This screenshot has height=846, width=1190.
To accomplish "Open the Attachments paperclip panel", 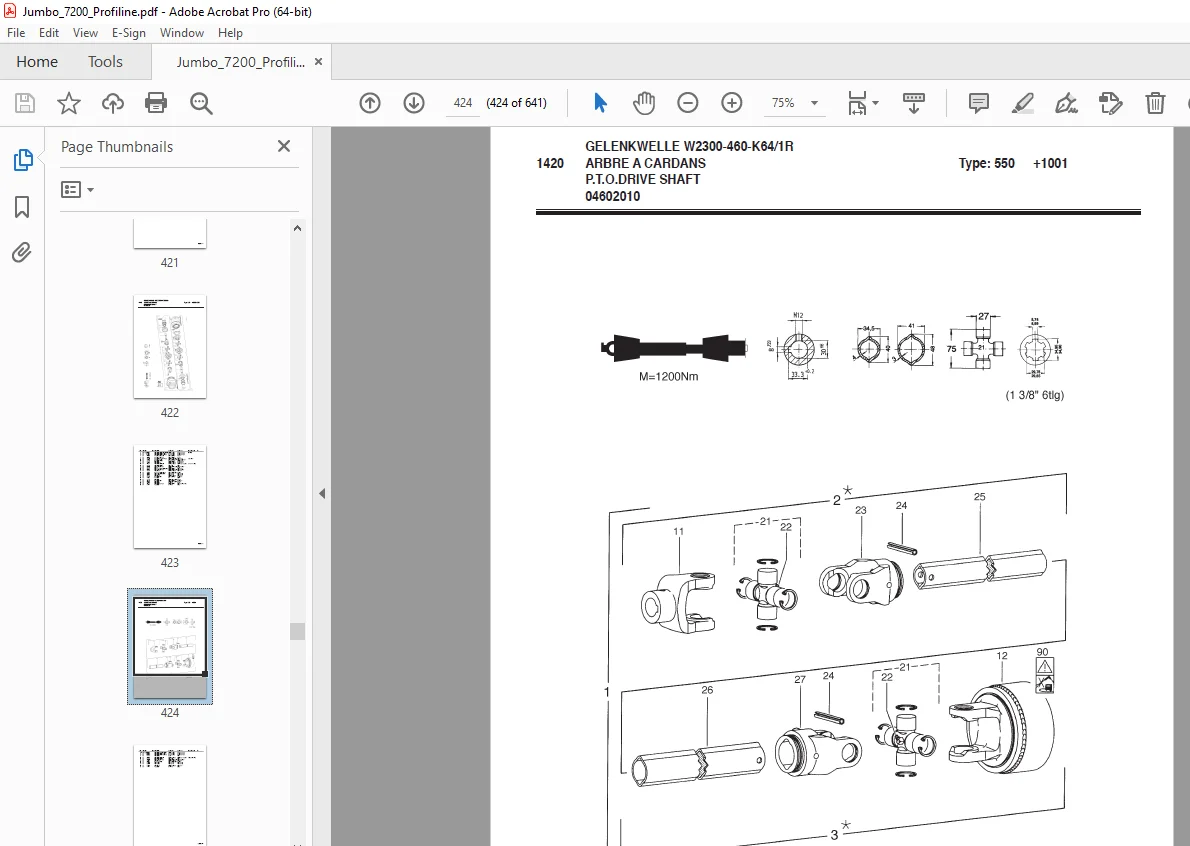I will 22,252.
